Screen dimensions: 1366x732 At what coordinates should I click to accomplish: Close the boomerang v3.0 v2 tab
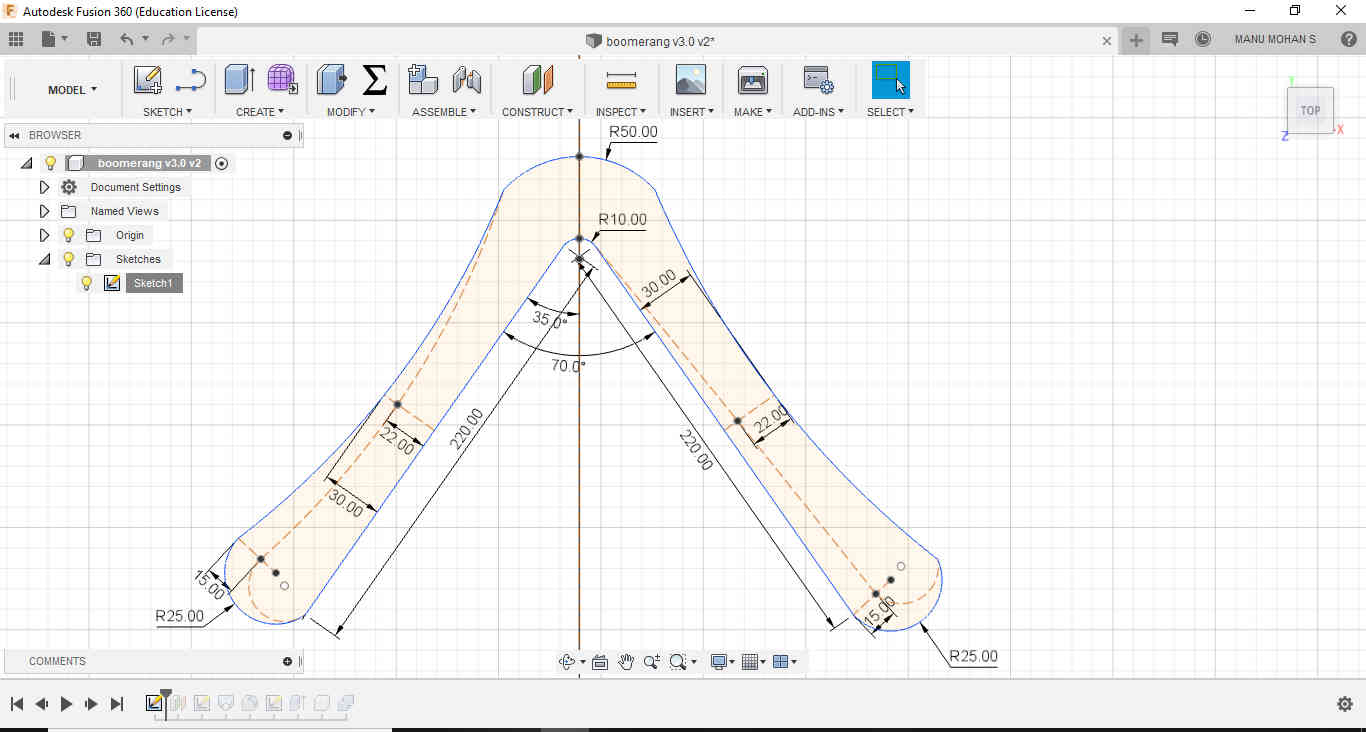click(1107, 41)
